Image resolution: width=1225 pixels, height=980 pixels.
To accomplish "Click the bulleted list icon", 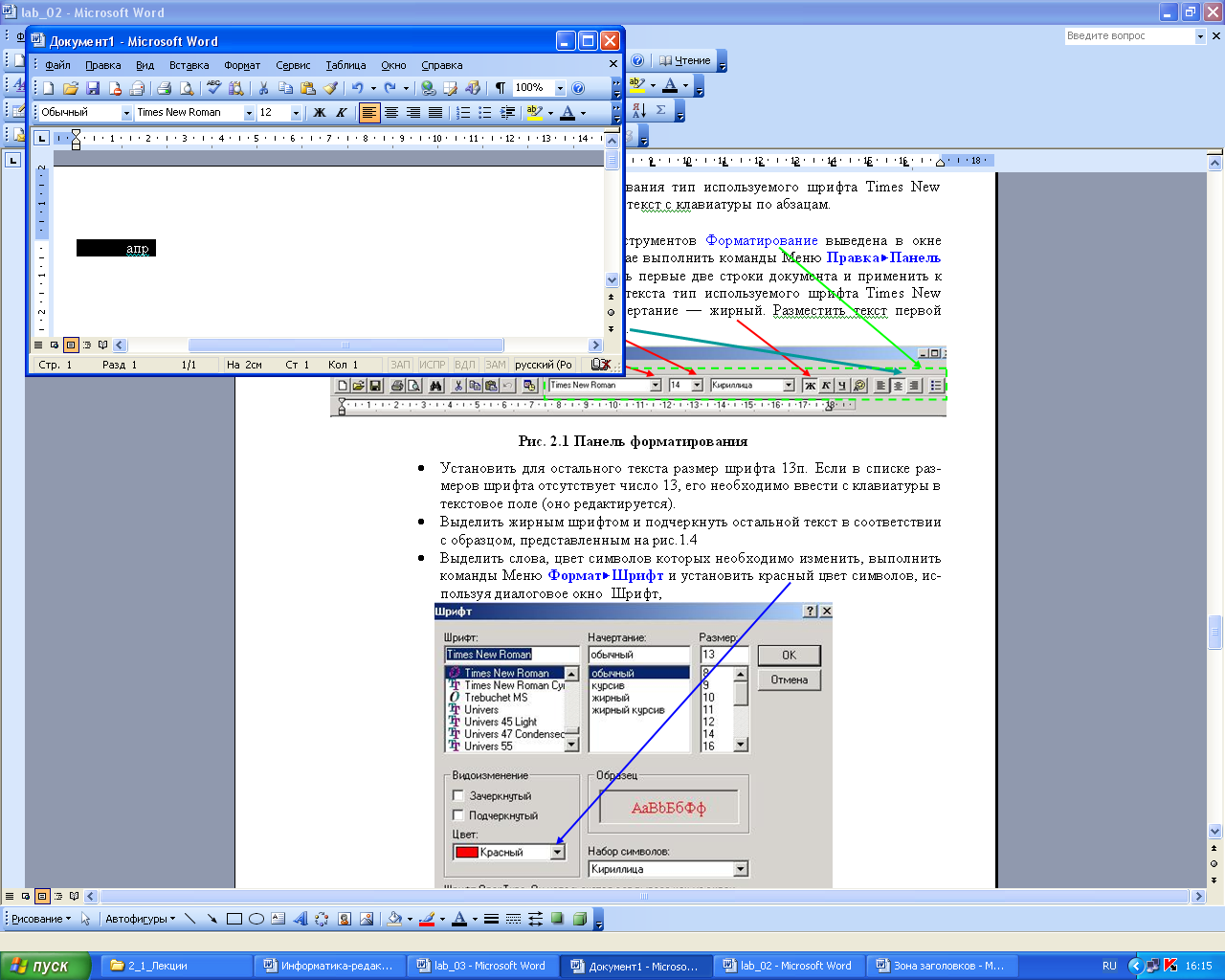I will [x=485, y=113].
